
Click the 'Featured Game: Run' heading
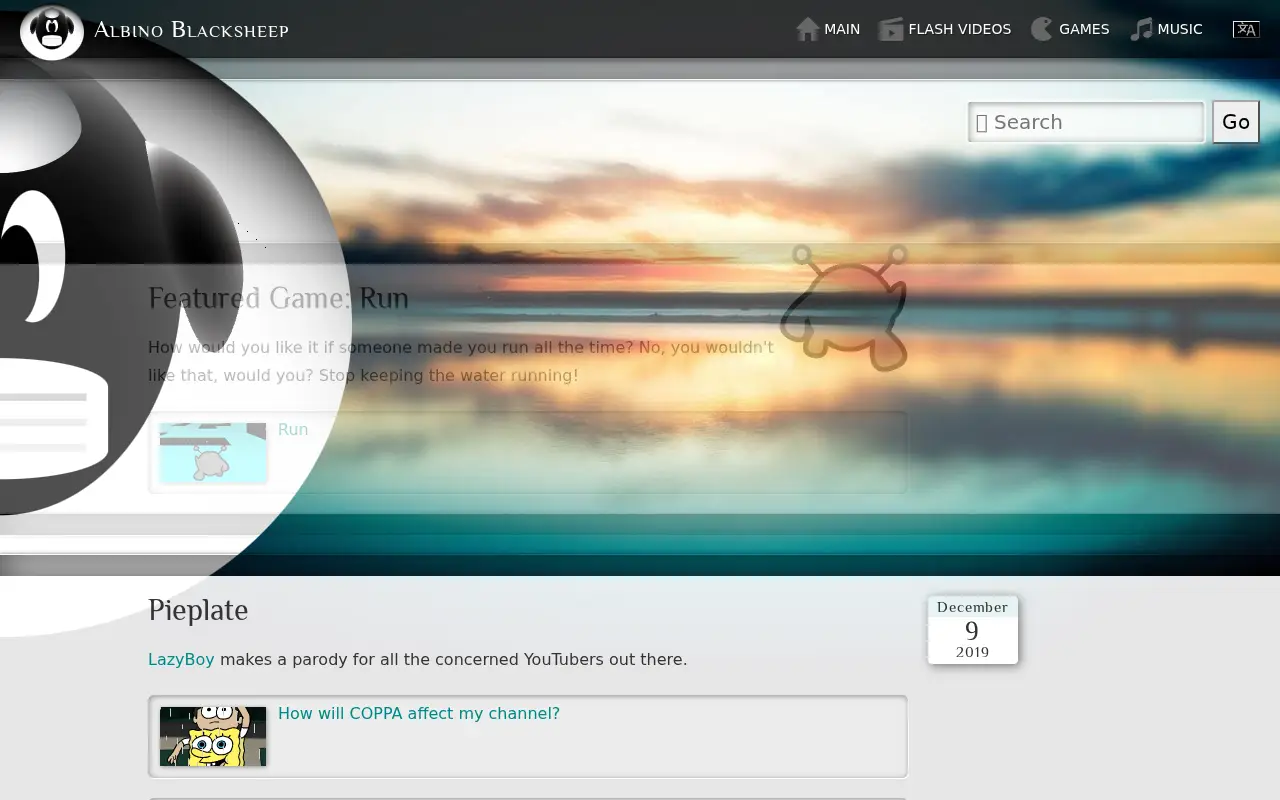[278, 298]
